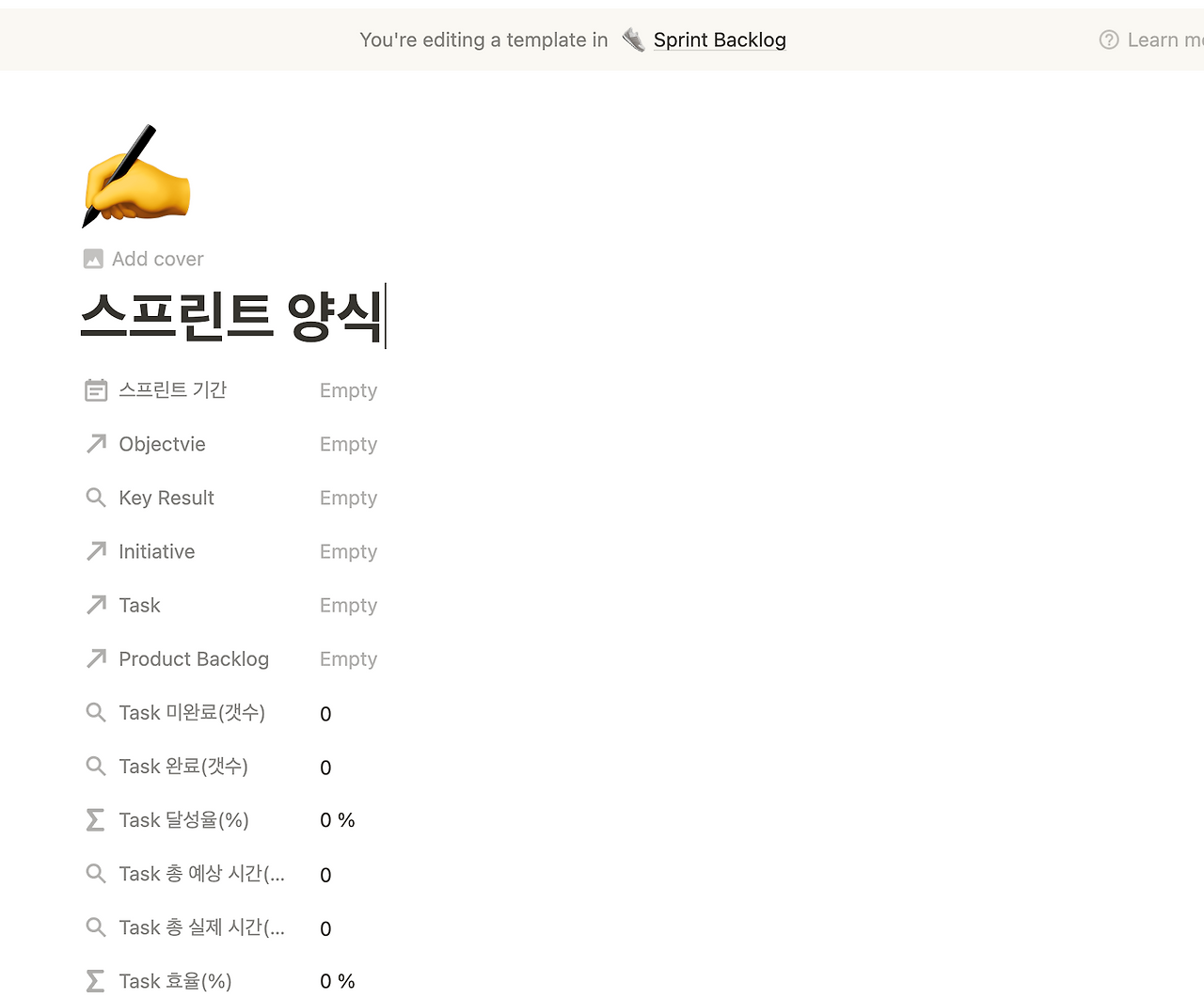
Task: Click relation arrow icon beside Task
Action: coord(95,605)
